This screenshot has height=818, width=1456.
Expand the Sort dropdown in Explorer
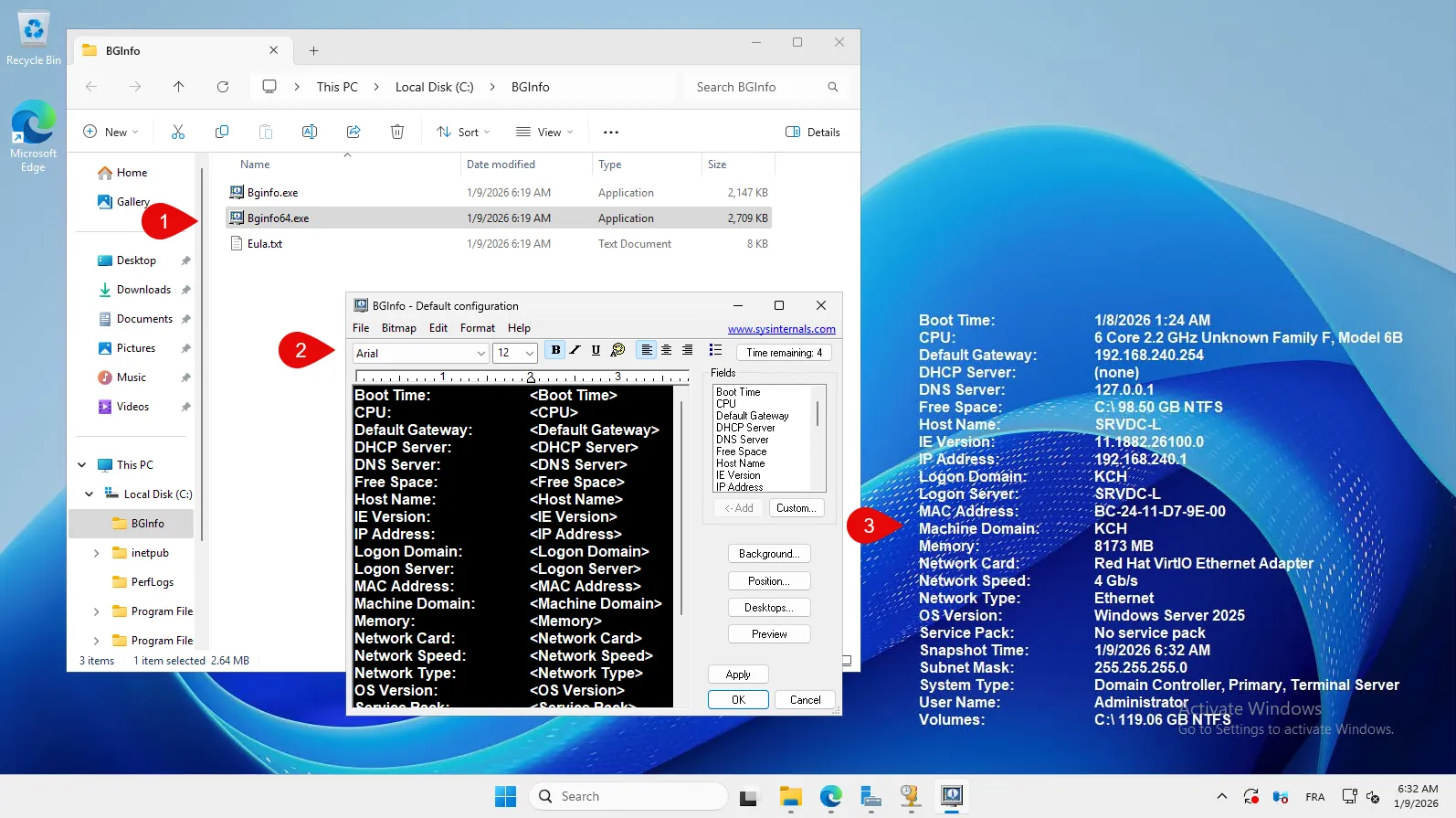pyautogui.click(x=464, y=133)
